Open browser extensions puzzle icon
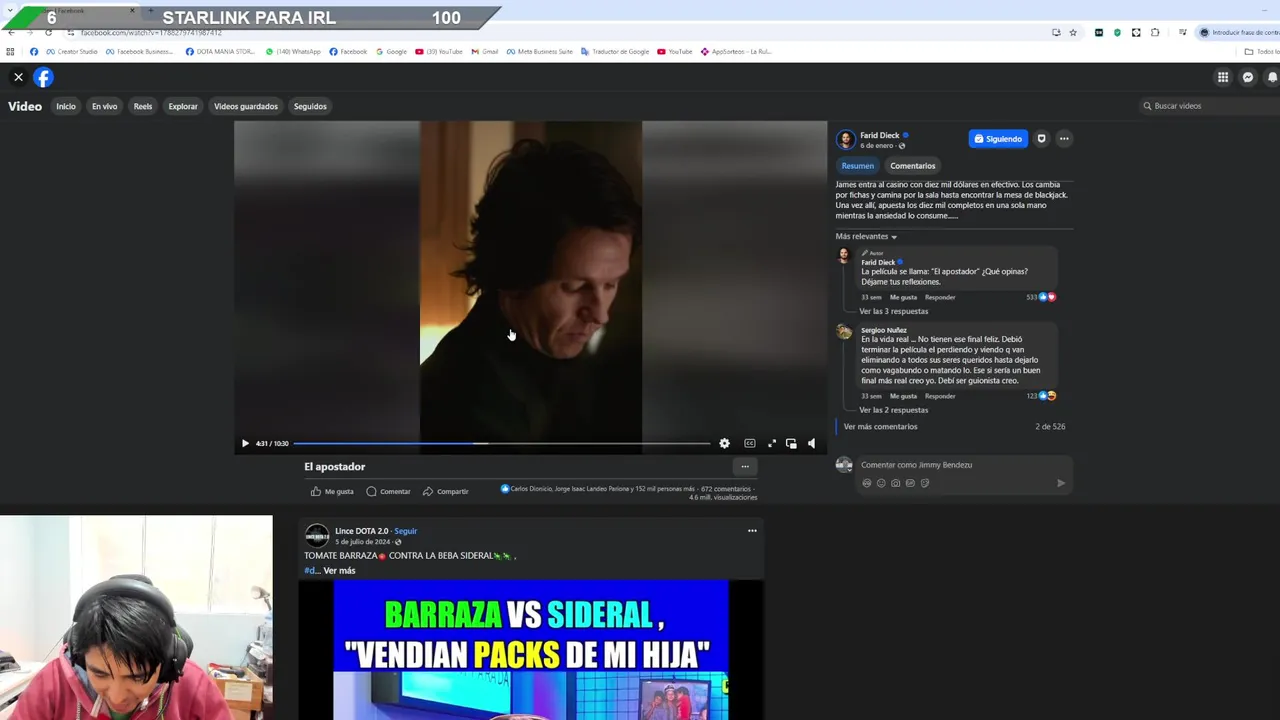 tap(1155, 33)
